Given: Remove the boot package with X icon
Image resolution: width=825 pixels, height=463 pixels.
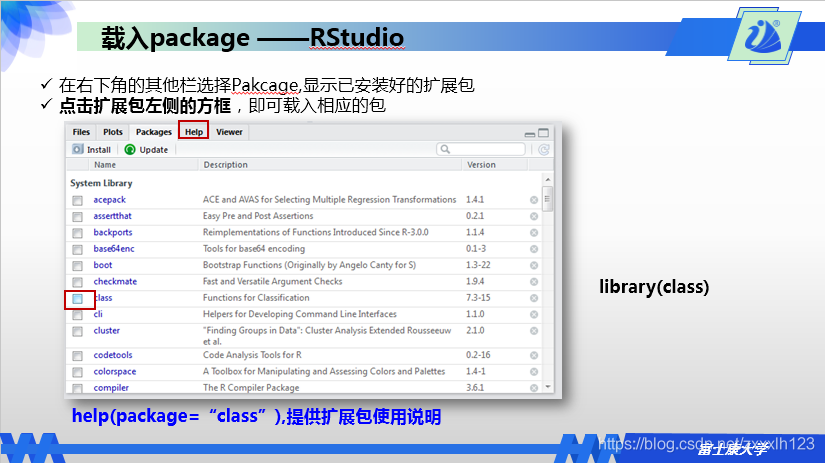Looking at the screenshot, I should point(534,265).
